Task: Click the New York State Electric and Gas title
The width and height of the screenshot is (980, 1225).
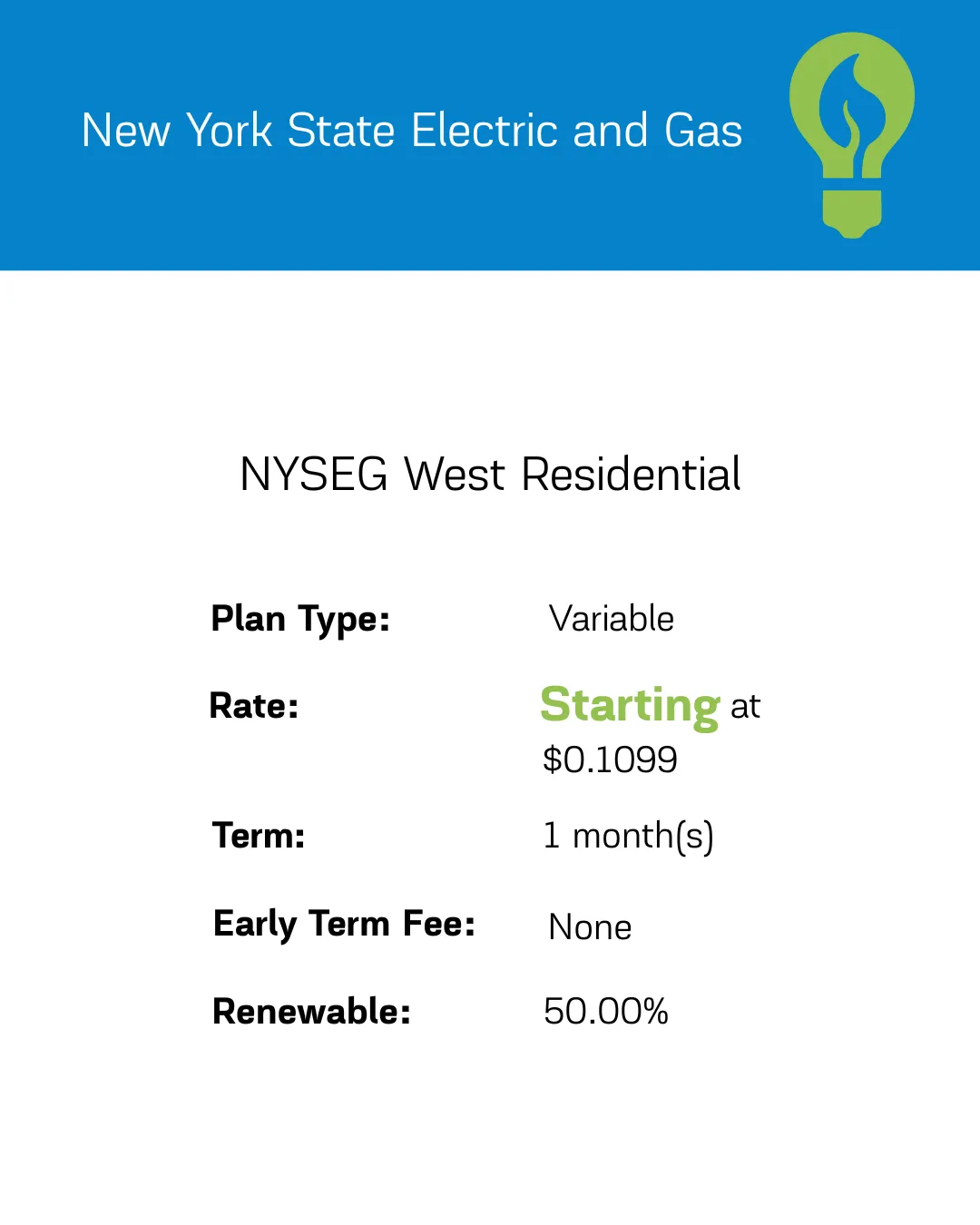Action: tap(411, 131)
